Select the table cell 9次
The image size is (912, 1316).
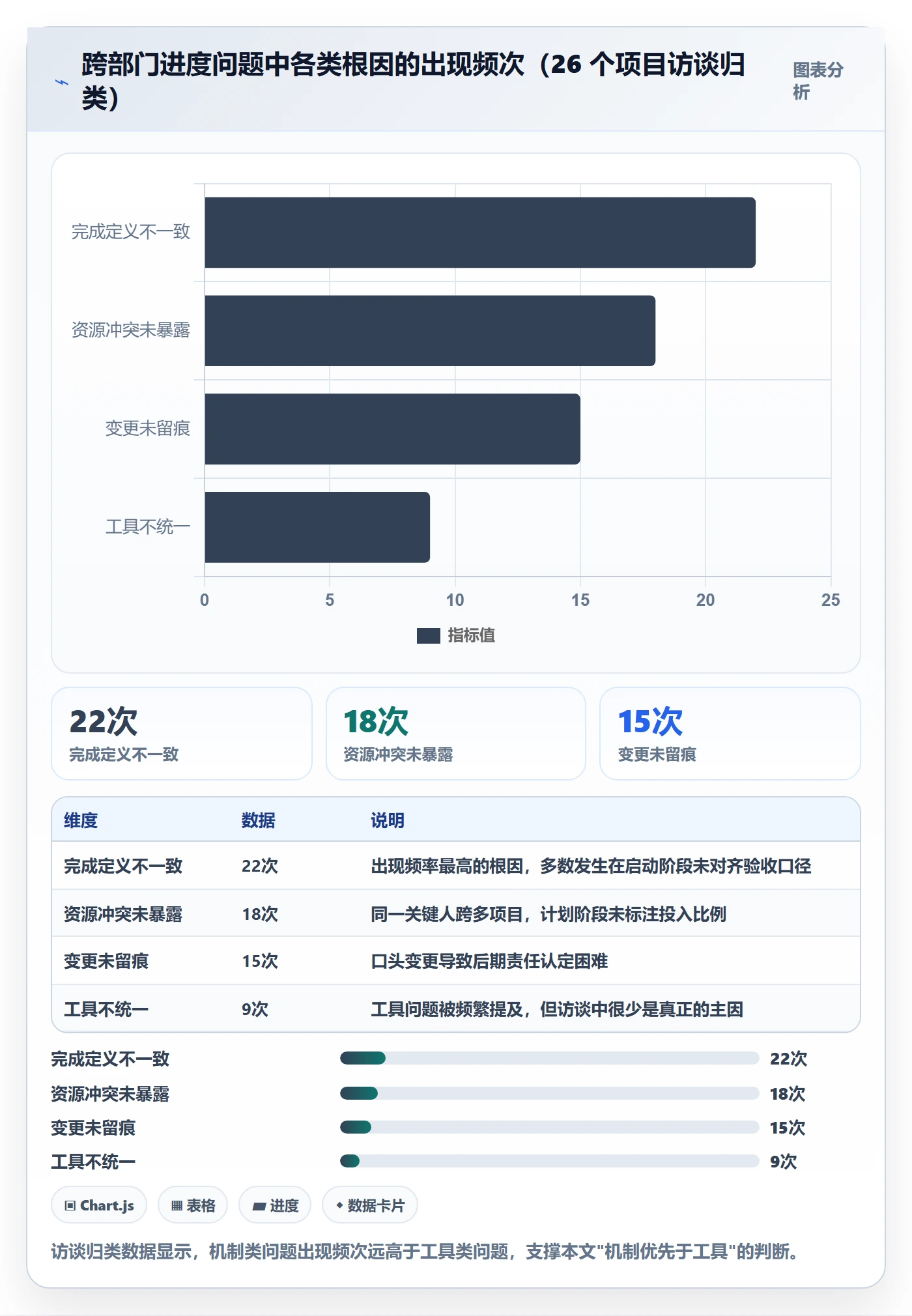tap(255, 1009)
